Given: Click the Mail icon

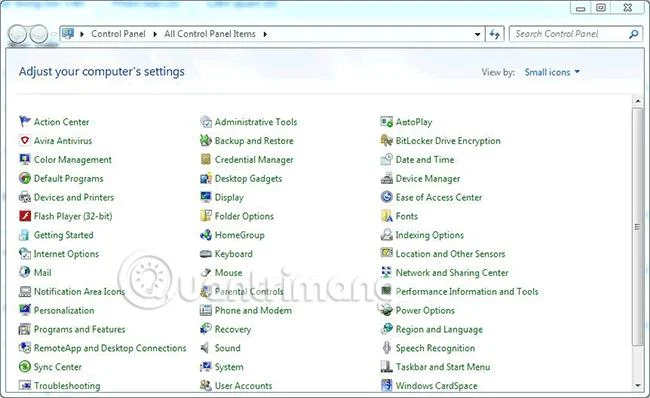Looking at the screenshot, I should click(25, 272).
